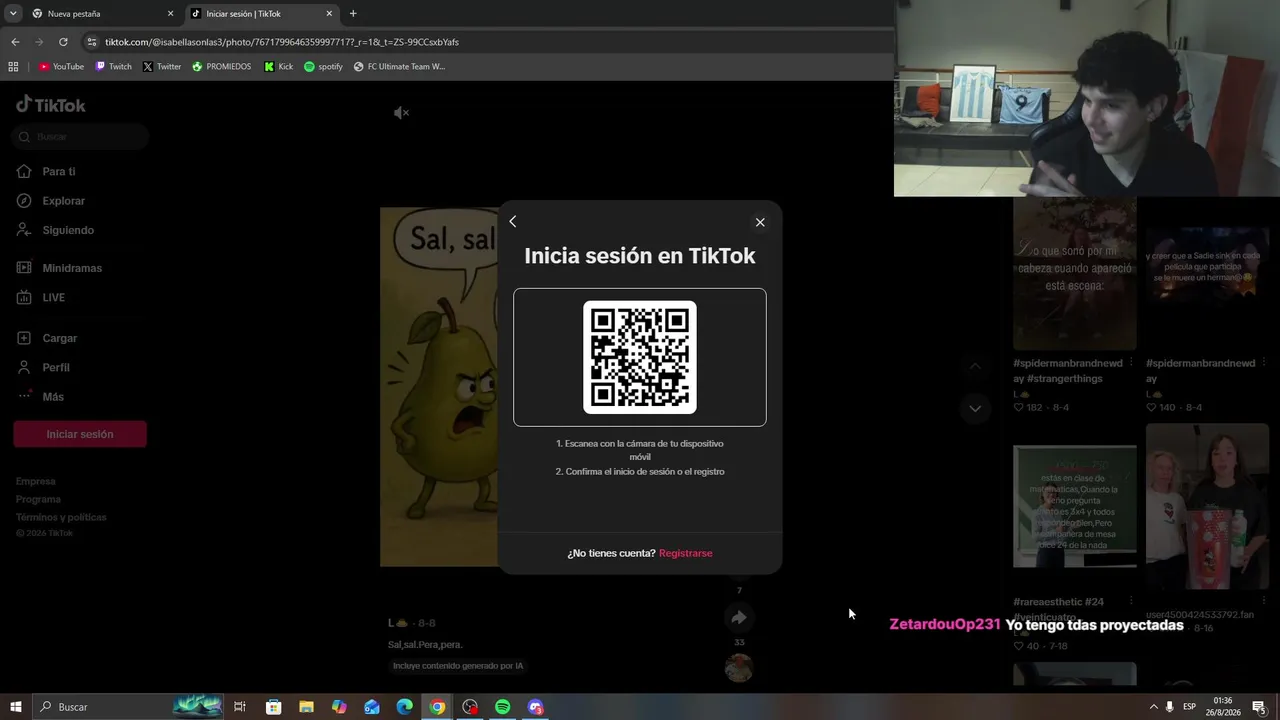Go to the next post arrow
Image resolution: width=1280 pixels, height=720 pixels.
coord(975,408)
